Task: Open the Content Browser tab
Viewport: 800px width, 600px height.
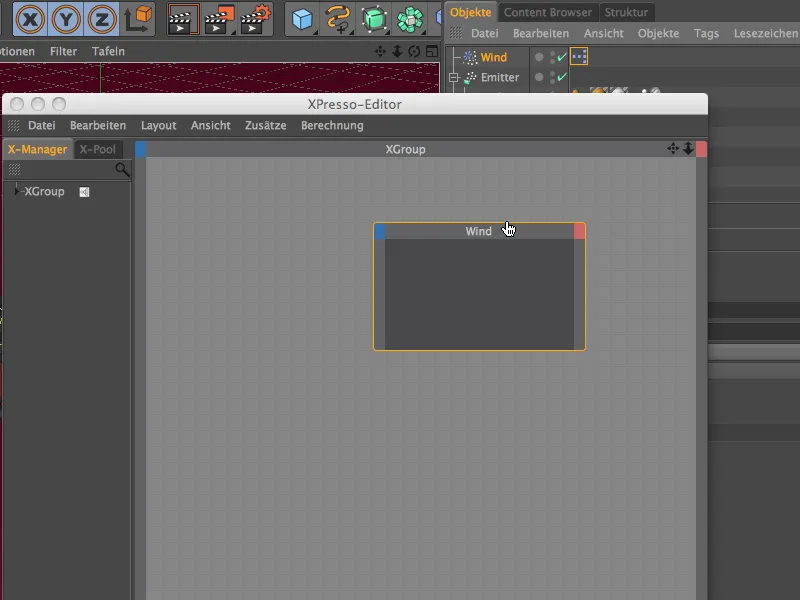Action: pyautogui.click(x=548, y=12)
